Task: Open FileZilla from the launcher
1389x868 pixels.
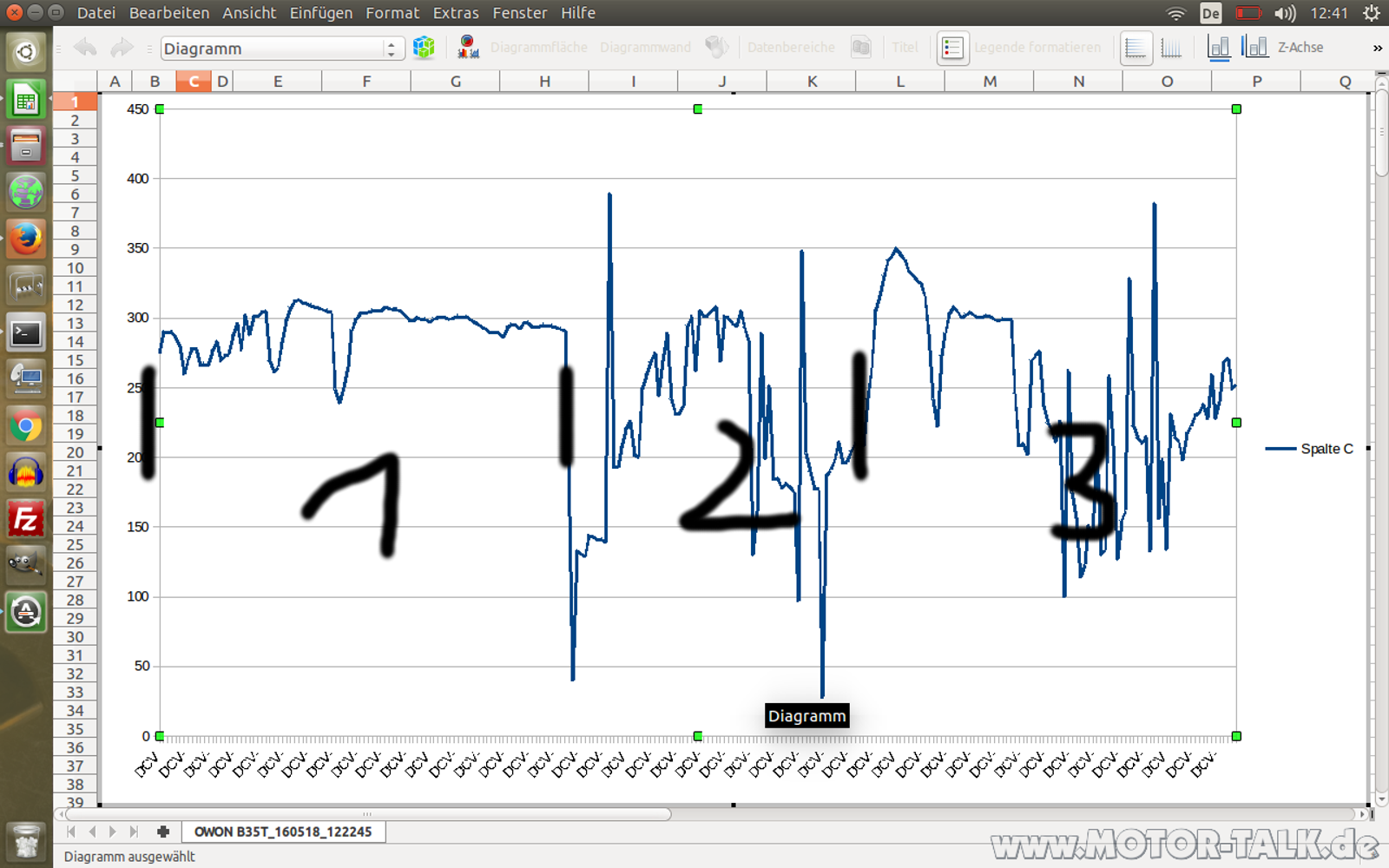Action: (x=26, y=519)
